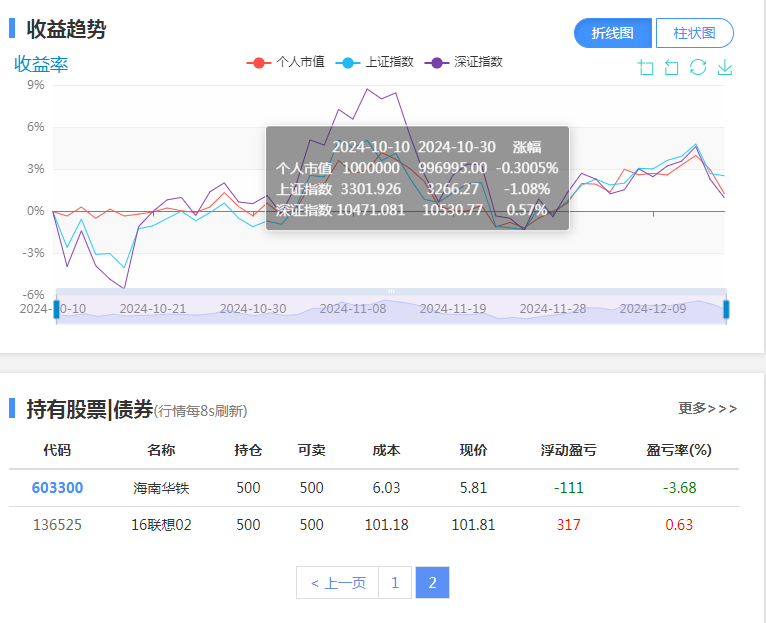The image size is (766, 623).
Task: Toggle the 深证指数 legend series
Action: [x=464, y=62]
